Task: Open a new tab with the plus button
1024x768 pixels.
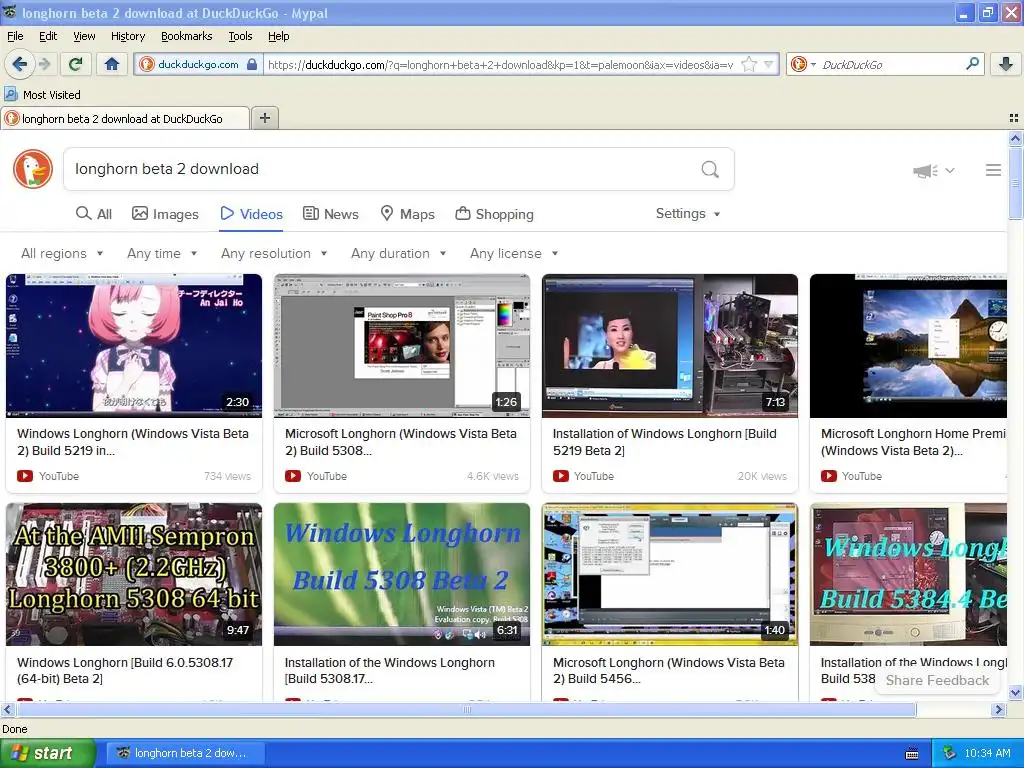Action: [x=264, y=118]
